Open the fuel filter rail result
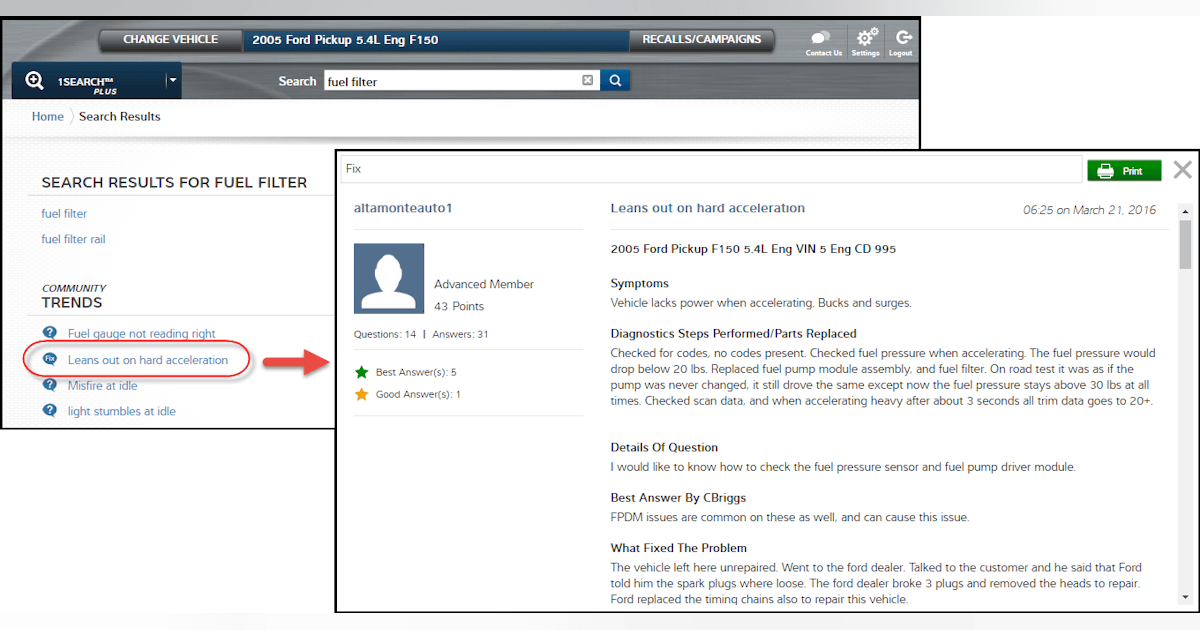 tap(73, 239)
